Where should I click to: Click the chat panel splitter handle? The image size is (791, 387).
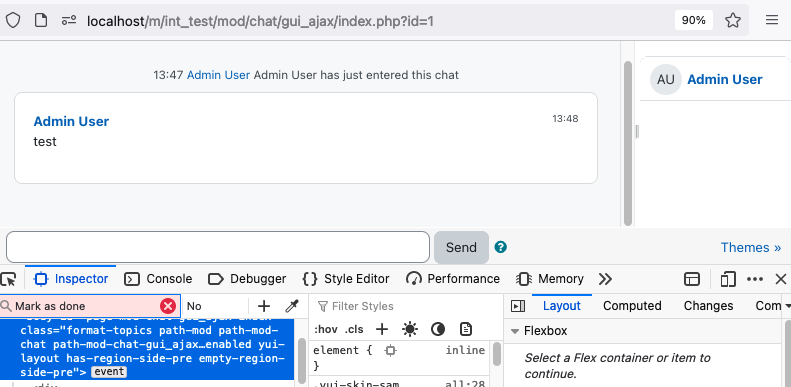point(637,132)
